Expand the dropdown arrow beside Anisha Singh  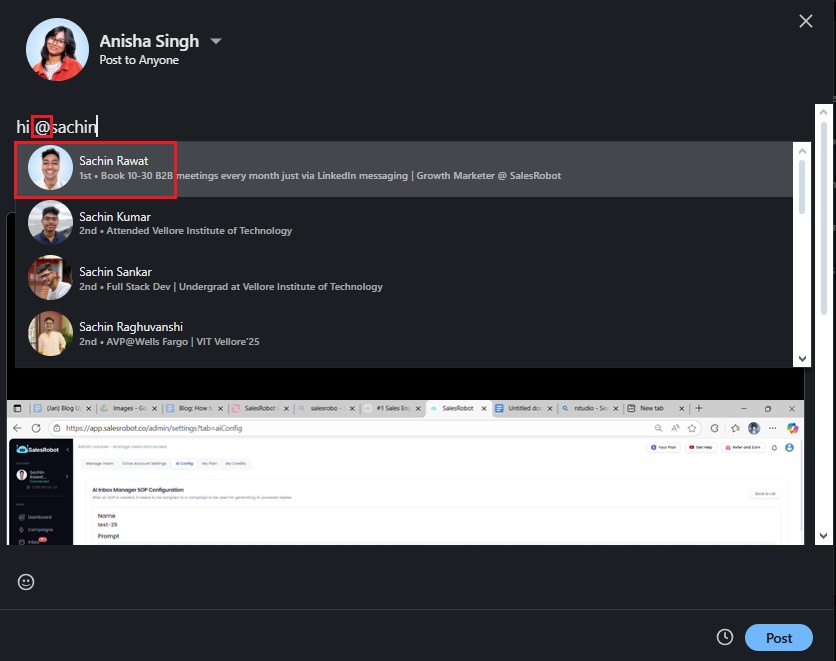tap(216, 41)
